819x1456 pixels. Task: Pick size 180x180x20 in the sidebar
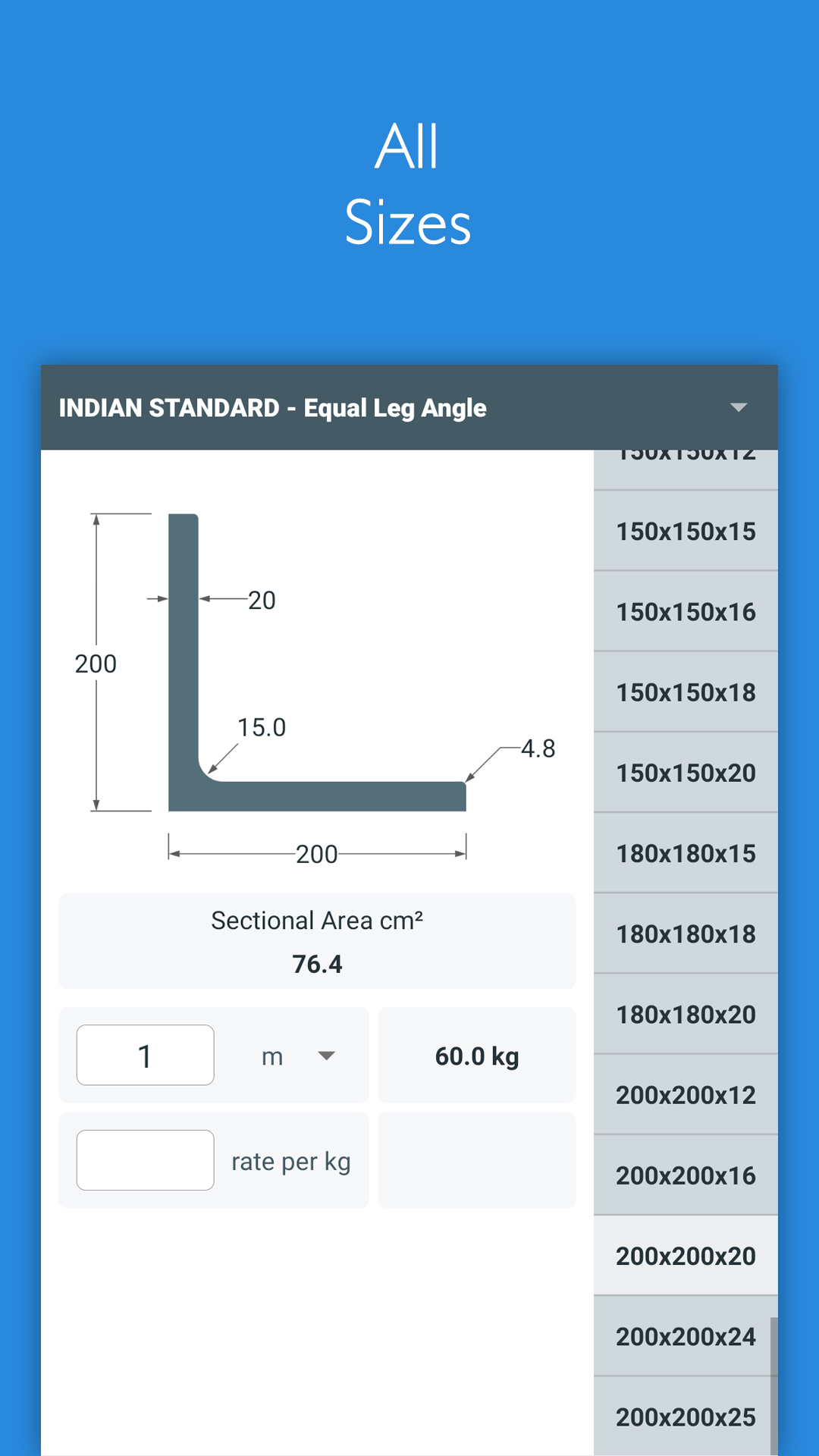coord(685,1014)
